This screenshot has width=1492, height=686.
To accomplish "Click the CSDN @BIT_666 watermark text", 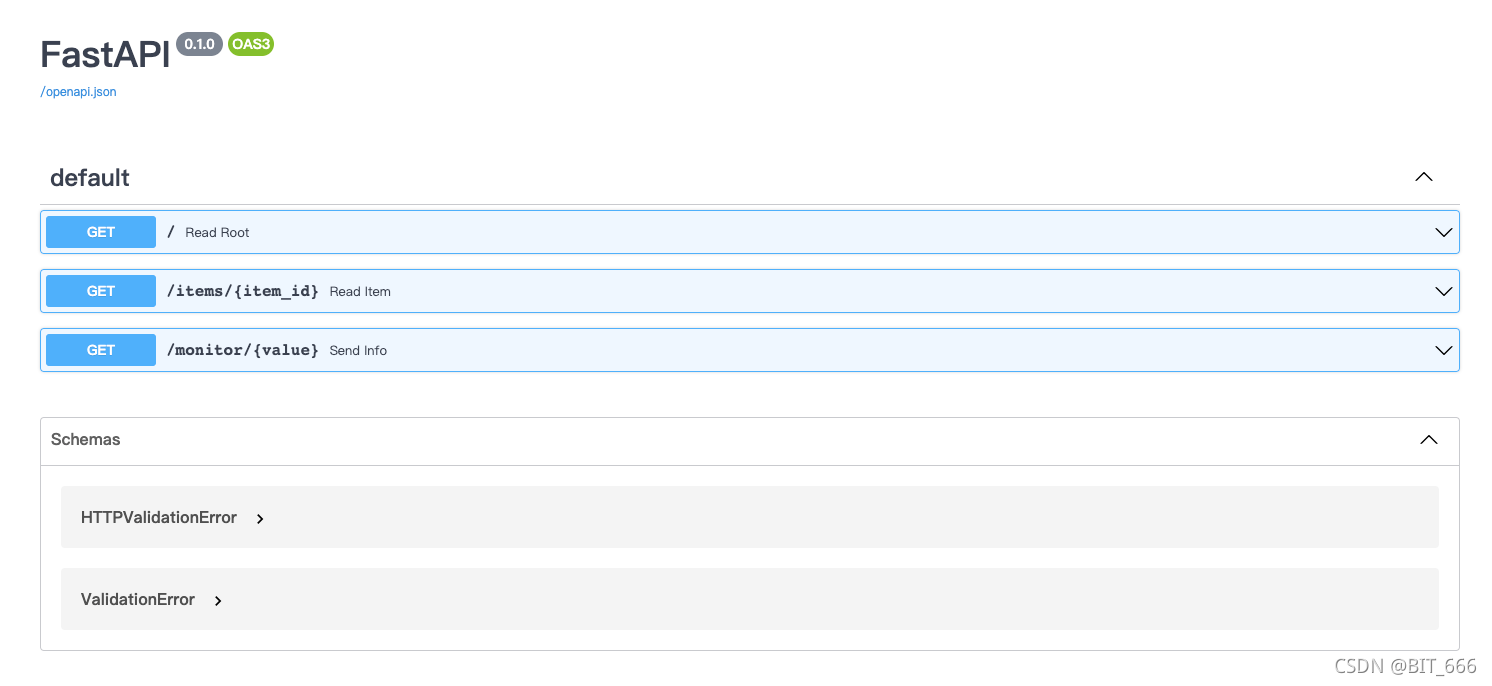I will tap(1405, 665).
